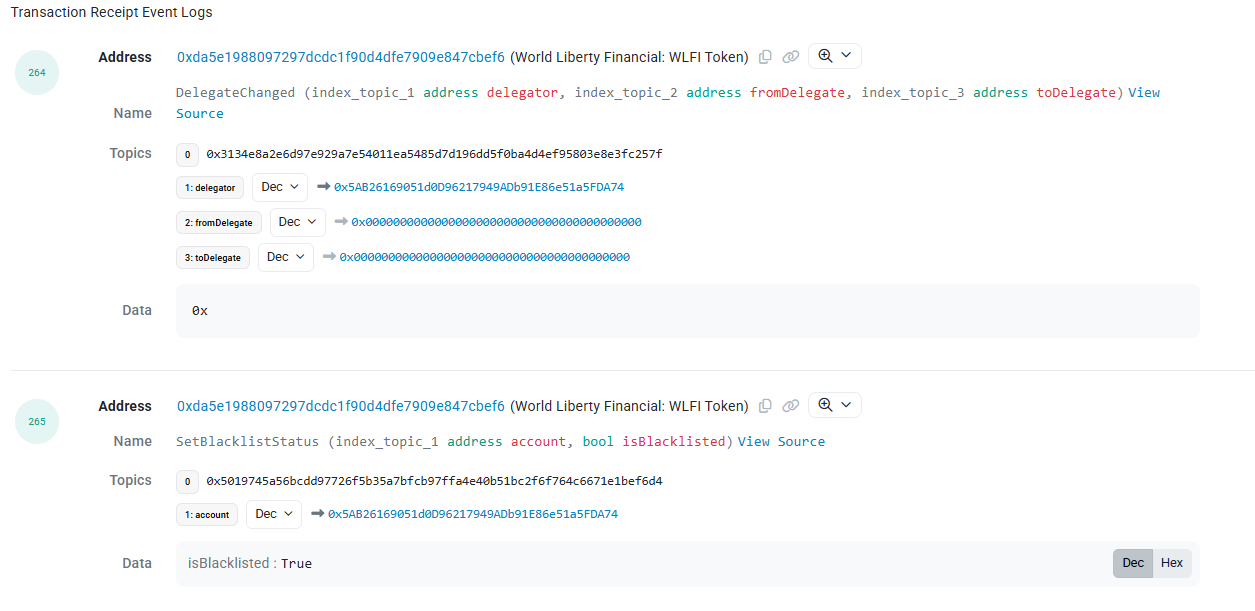Viewport: 1255px width, 611px height.
Task: Click the link icon in log 264
Action: pos(790,57)
